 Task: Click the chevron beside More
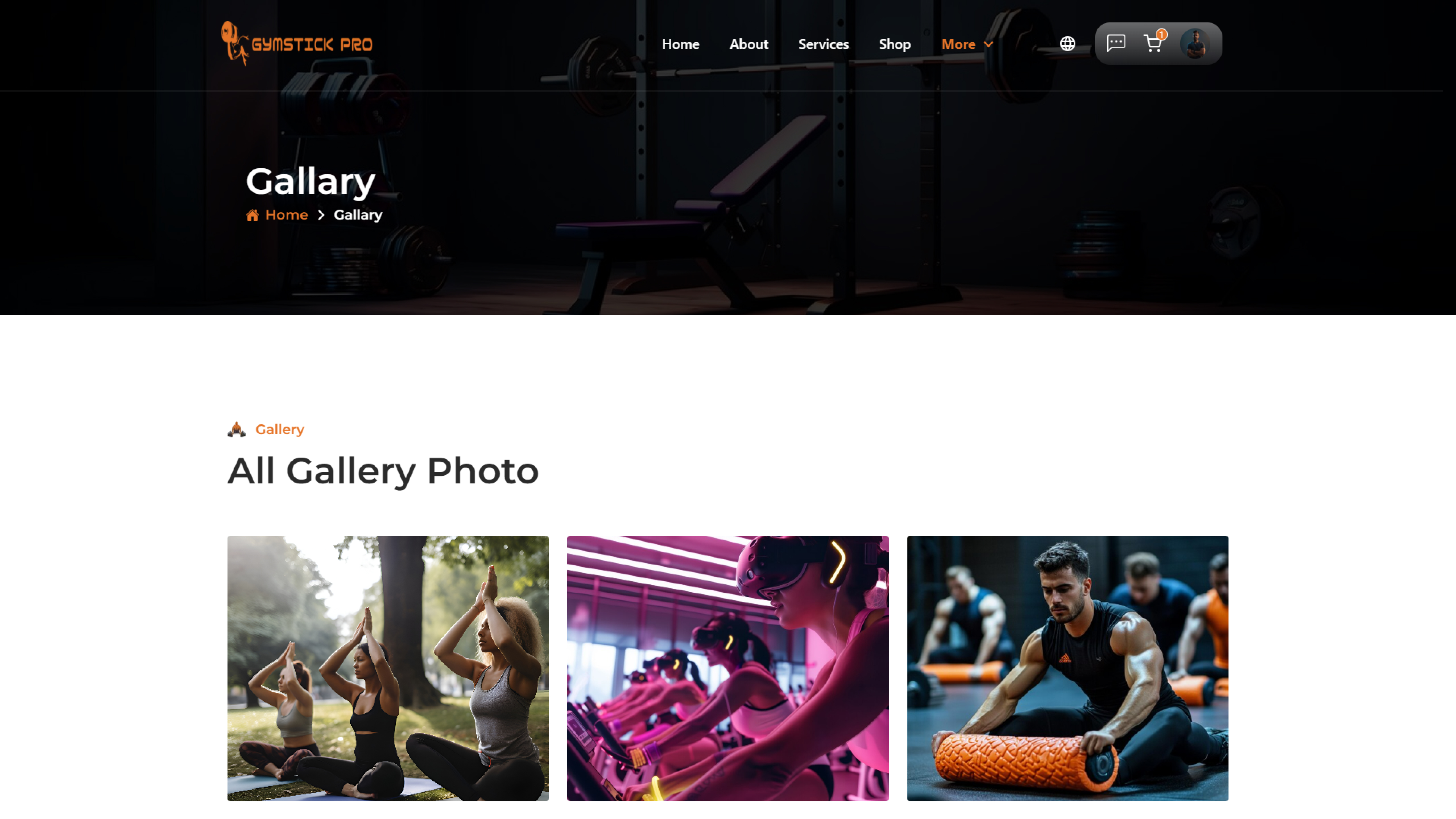tap(988, 44)
